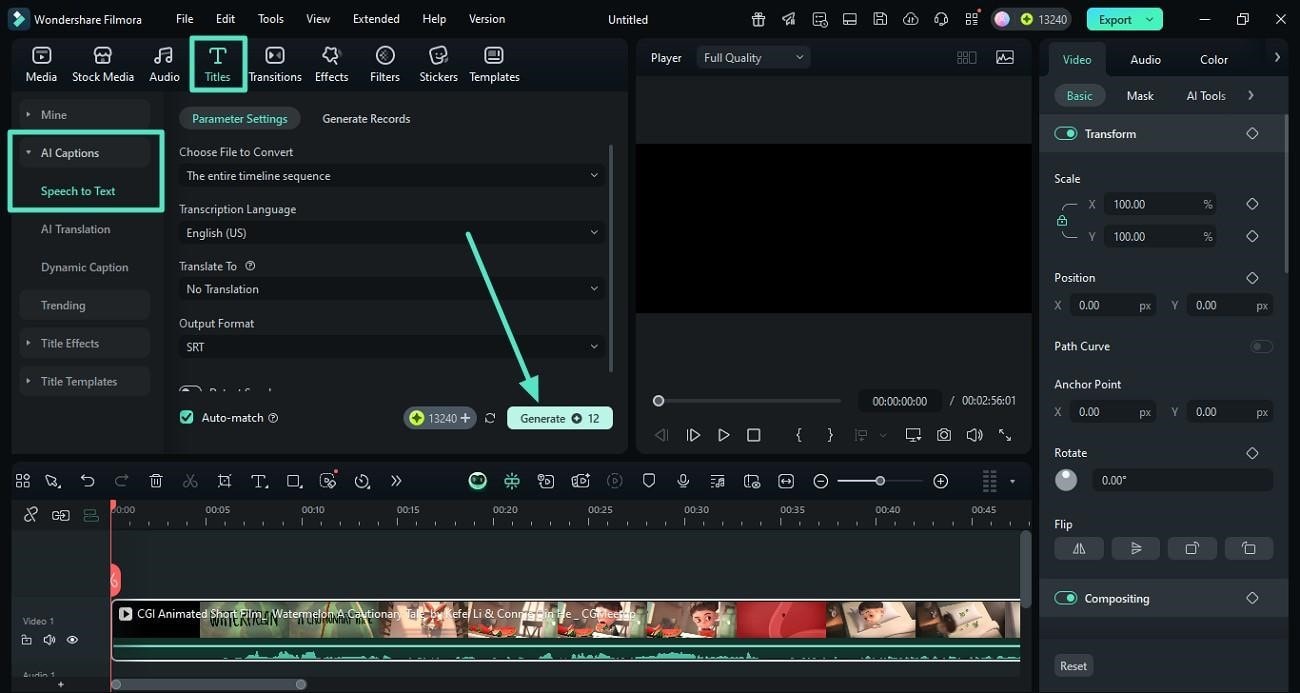
Task: Switch to the Audio properties tab
Action: [1145, 59]
